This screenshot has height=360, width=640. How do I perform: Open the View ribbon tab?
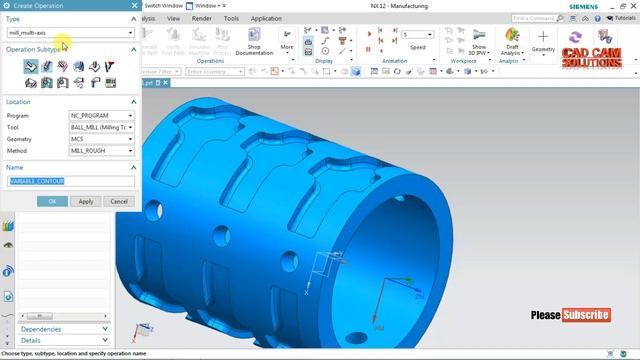tap(173, 19)
